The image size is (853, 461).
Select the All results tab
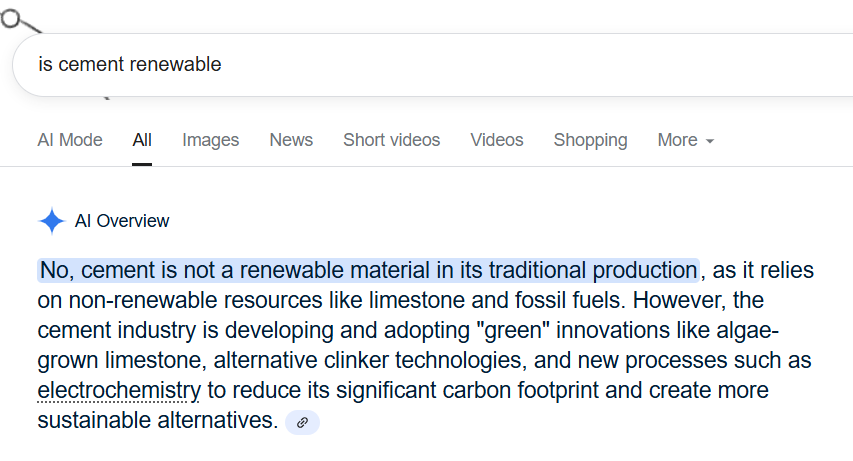142,140
